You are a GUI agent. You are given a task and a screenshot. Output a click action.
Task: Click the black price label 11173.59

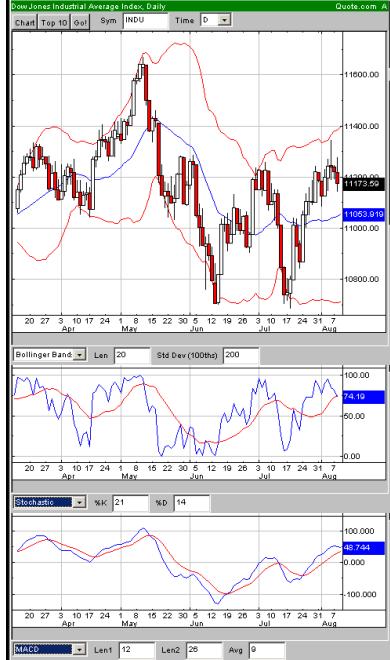[363, 184]
